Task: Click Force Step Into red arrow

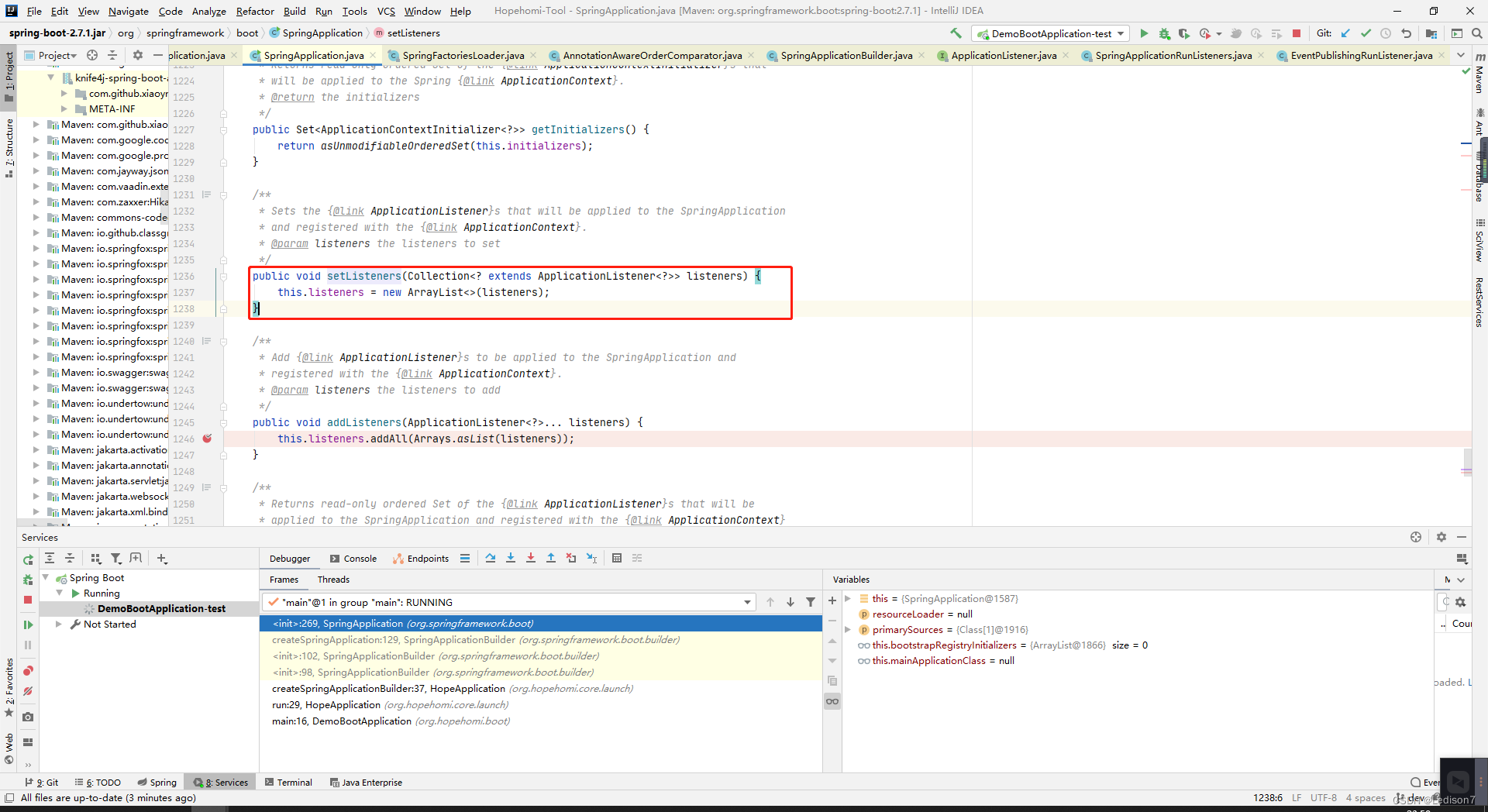Action: pyautogui.click(x=531, y=558)
